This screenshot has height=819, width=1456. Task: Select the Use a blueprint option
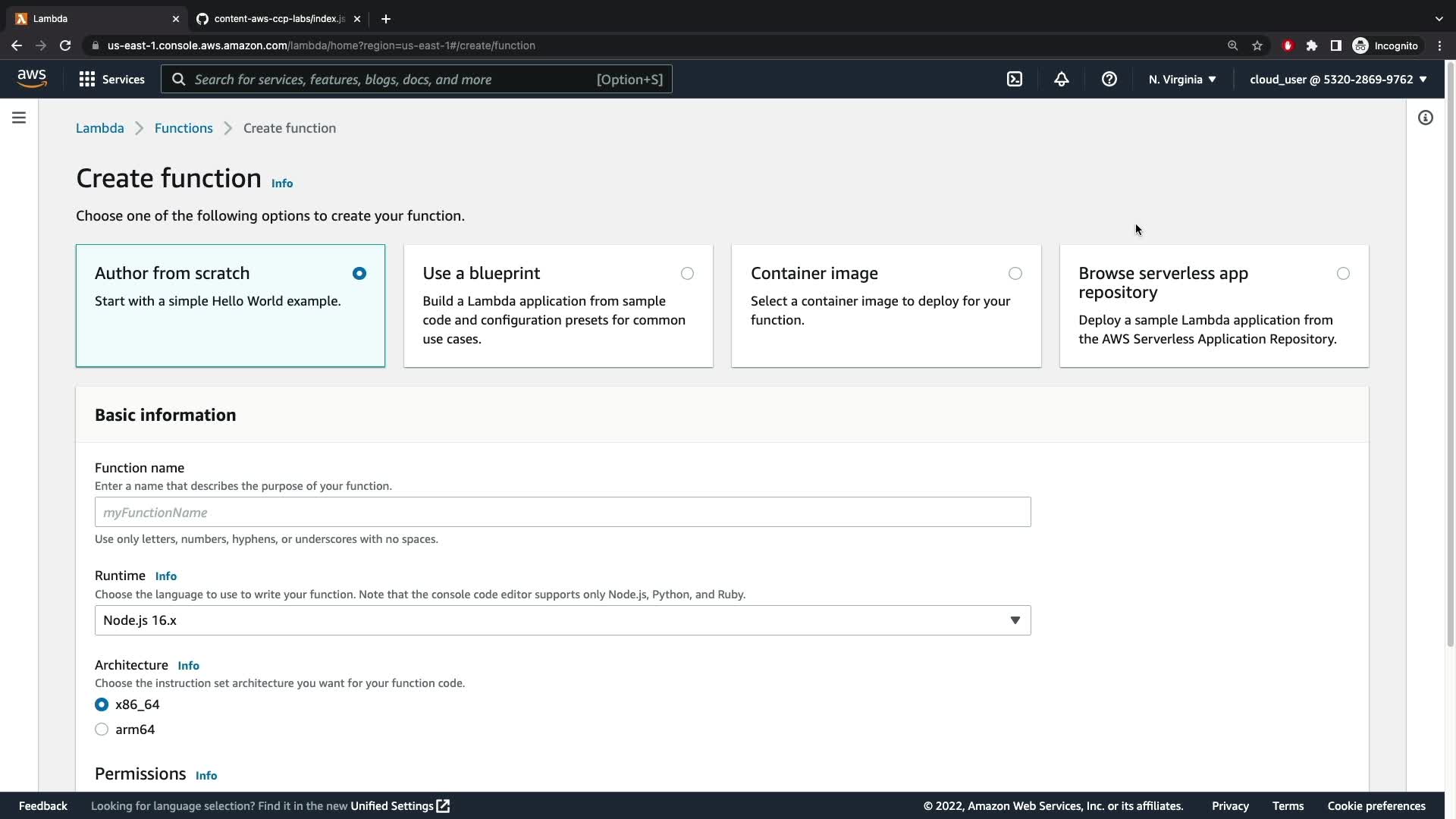tap(687, 274)
